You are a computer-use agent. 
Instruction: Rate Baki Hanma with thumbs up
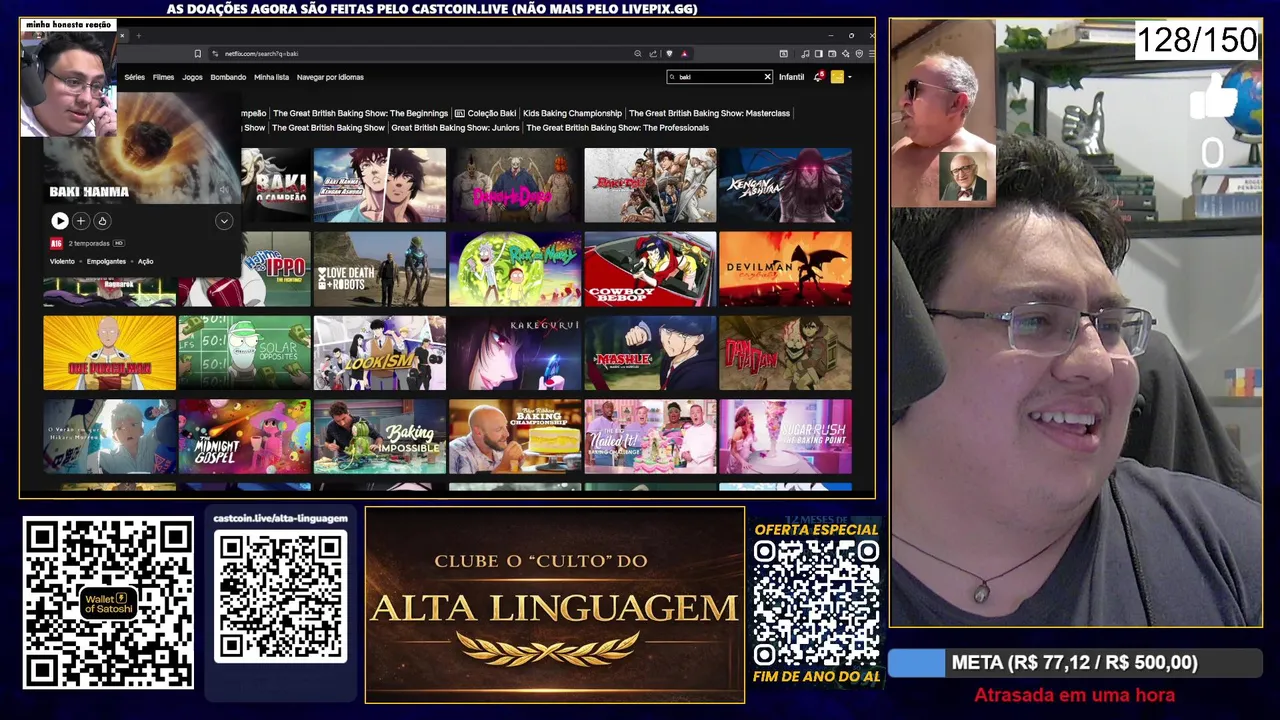click(102, 221)
